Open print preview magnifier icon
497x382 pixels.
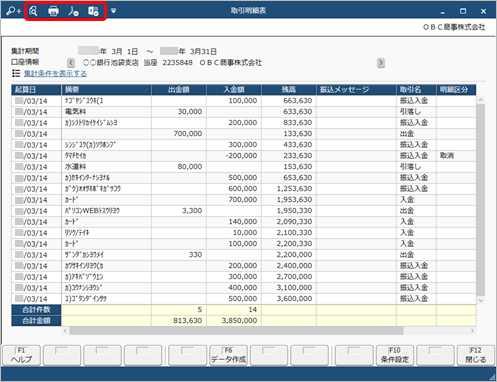[x=33, y=11]
